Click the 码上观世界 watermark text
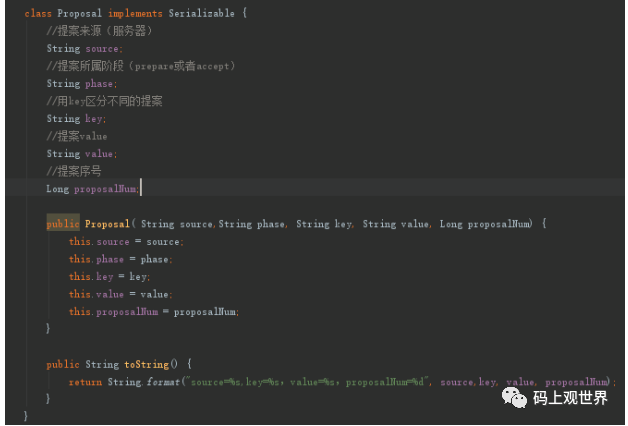Screen dimensions: 628x426 point(570,398)
